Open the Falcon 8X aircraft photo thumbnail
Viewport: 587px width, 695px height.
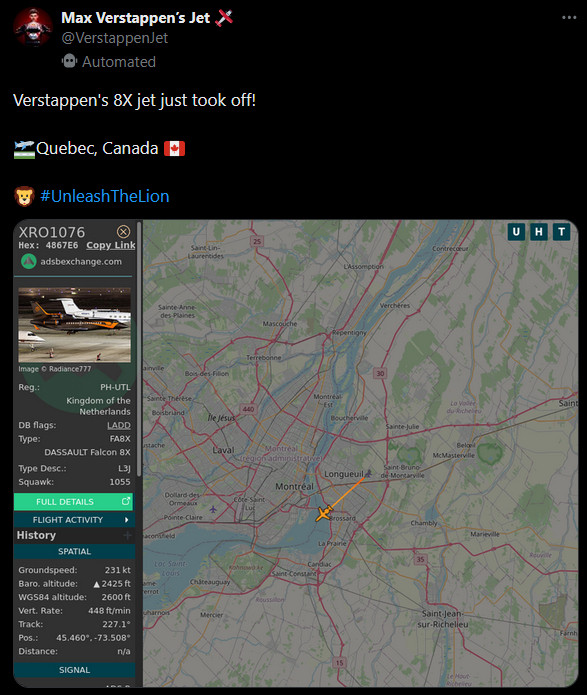pyautogui.click(x=74, y=325)
